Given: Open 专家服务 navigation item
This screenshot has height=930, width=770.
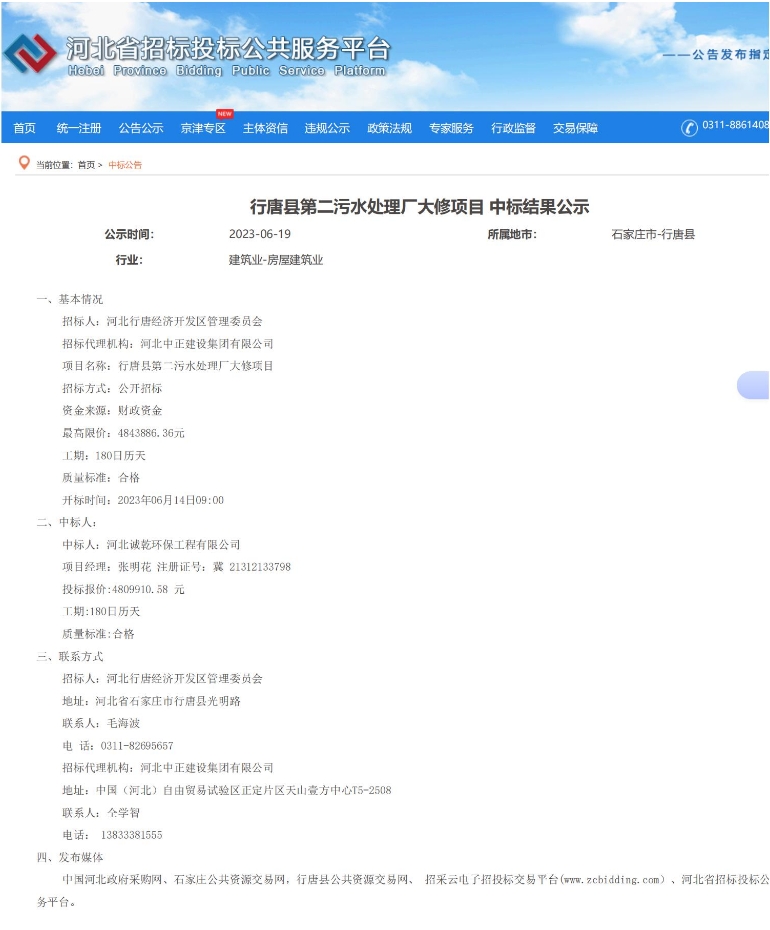Looking at the screenshot, I should (x=451, y=128).
